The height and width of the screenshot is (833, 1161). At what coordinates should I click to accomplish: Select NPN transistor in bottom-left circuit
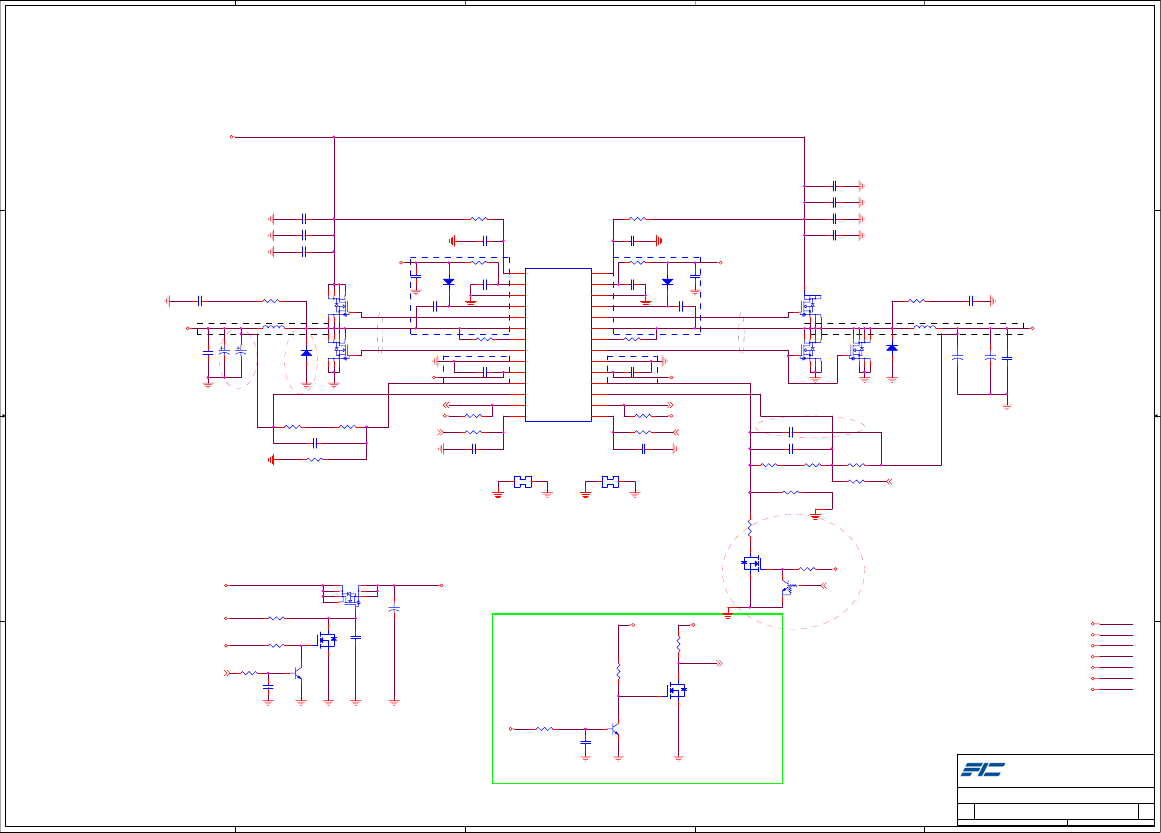[298, 673]
